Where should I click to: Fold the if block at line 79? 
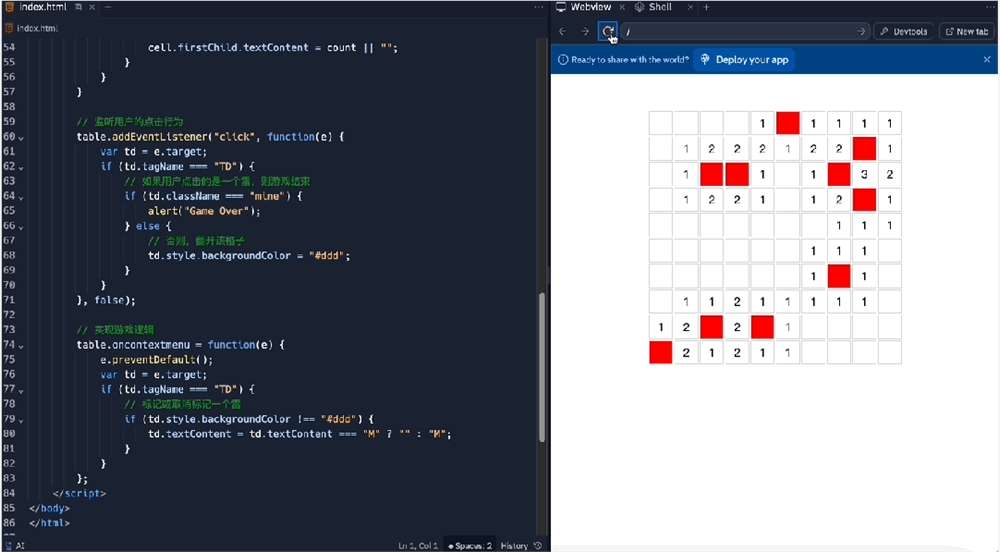tap(21, 420)
